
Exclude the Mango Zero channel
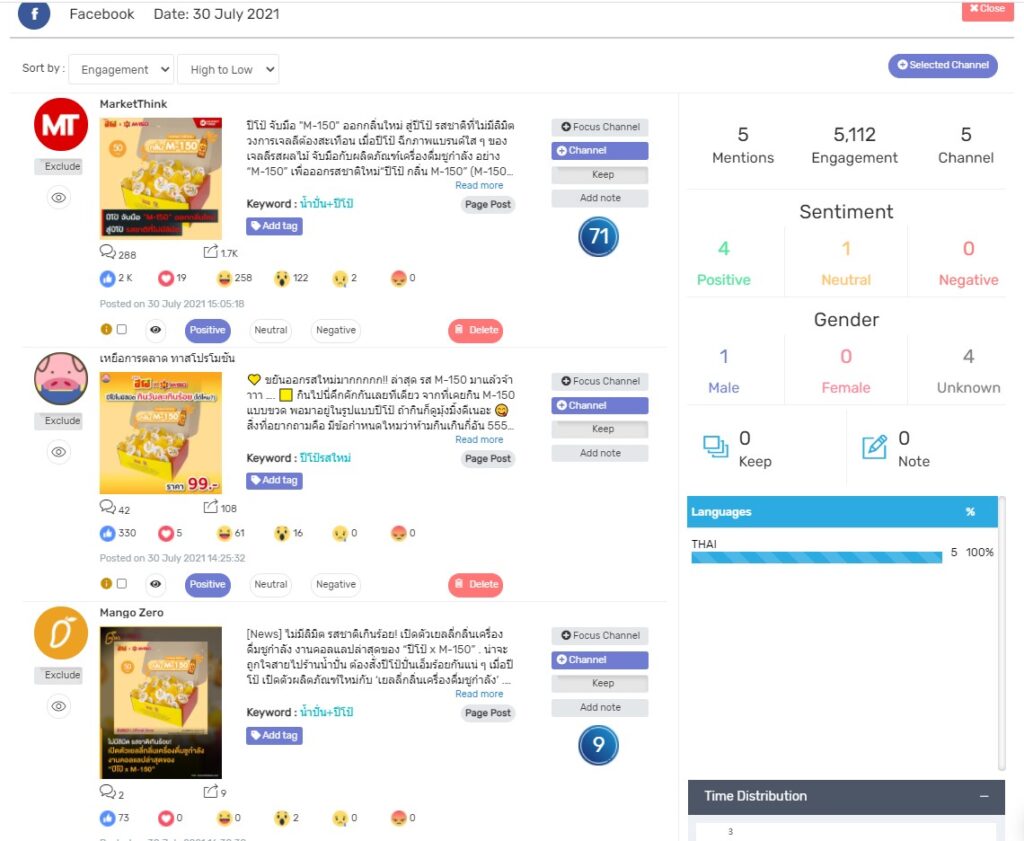coord(59,675)
